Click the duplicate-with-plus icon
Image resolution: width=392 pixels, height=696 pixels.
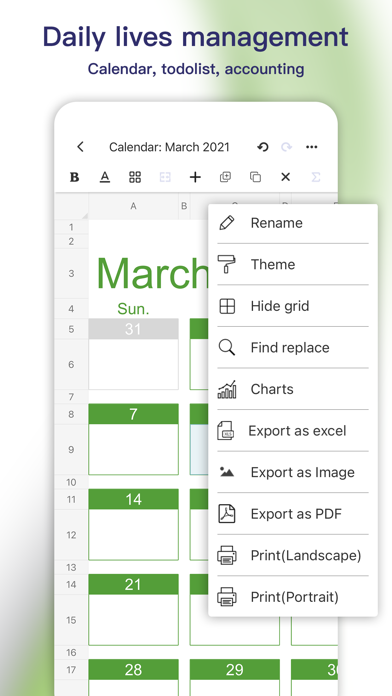pos(225,177)
